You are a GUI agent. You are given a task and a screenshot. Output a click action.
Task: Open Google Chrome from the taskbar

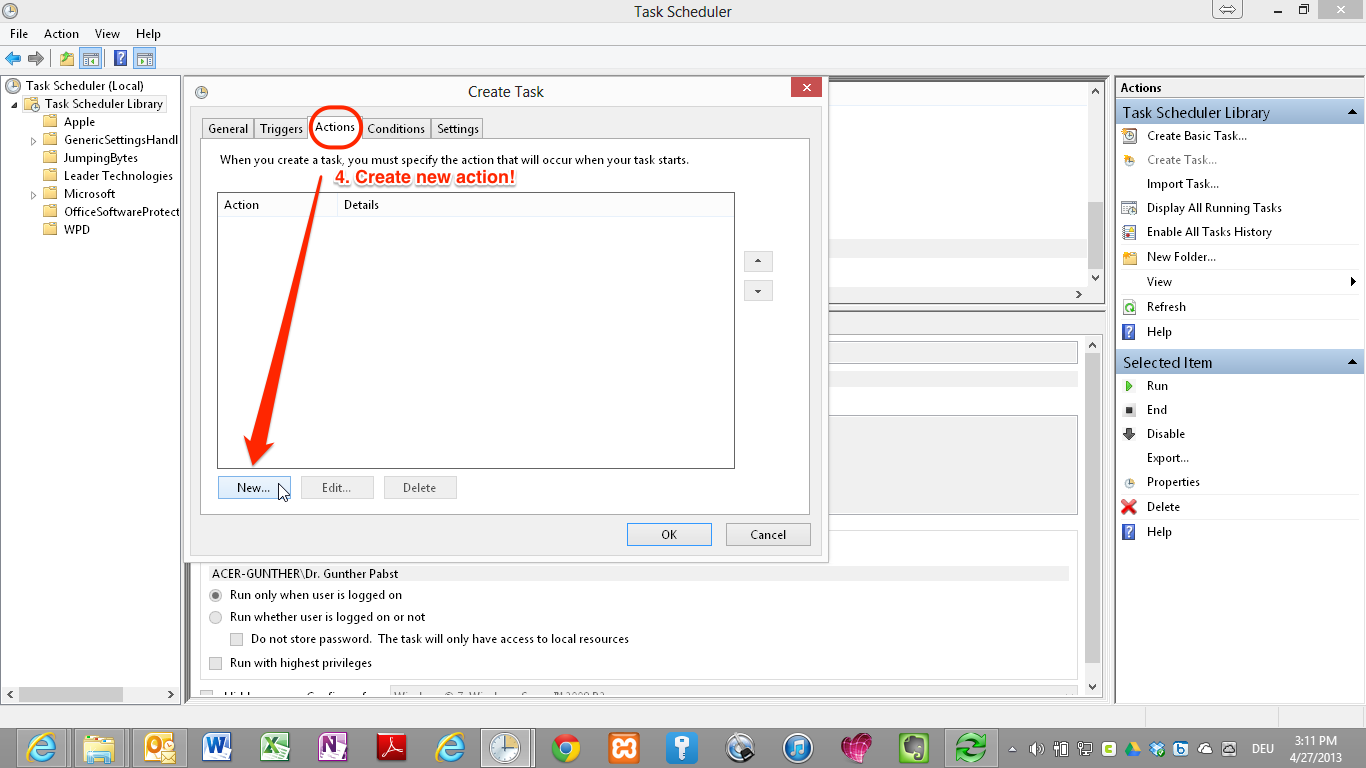[x=566, y=747]
